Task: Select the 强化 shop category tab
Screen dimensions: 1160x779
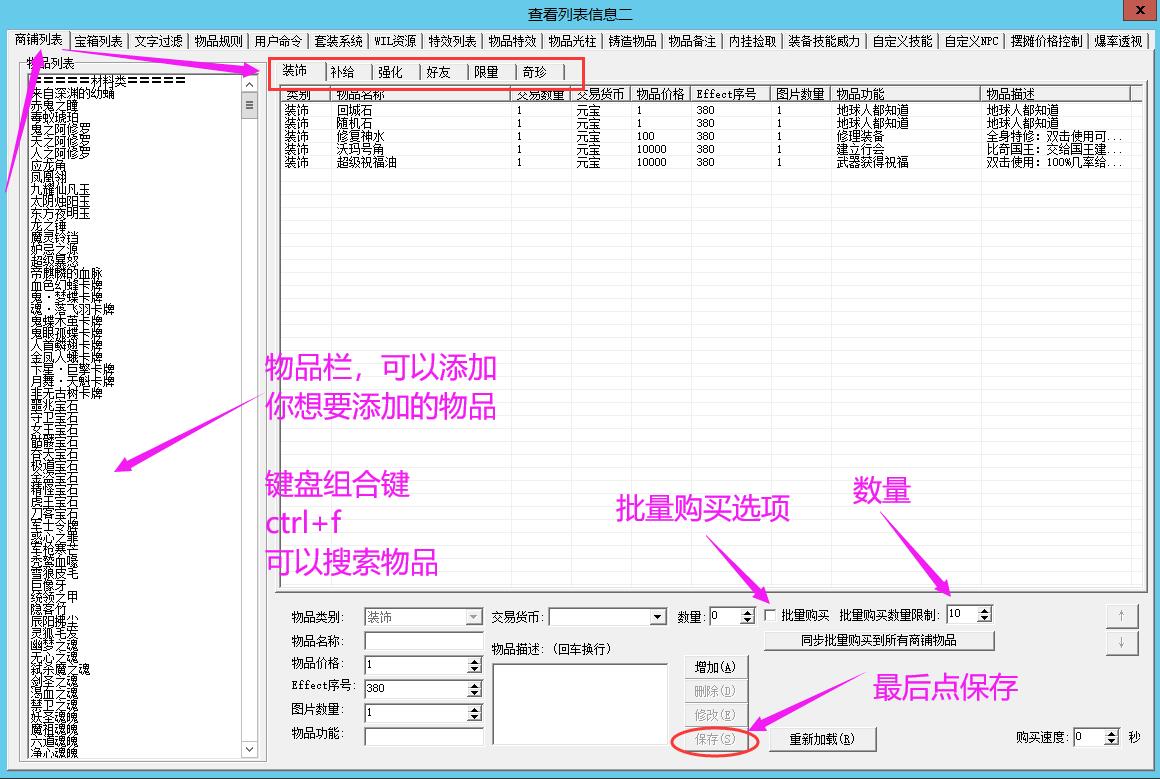Action: tap(390, 72)
